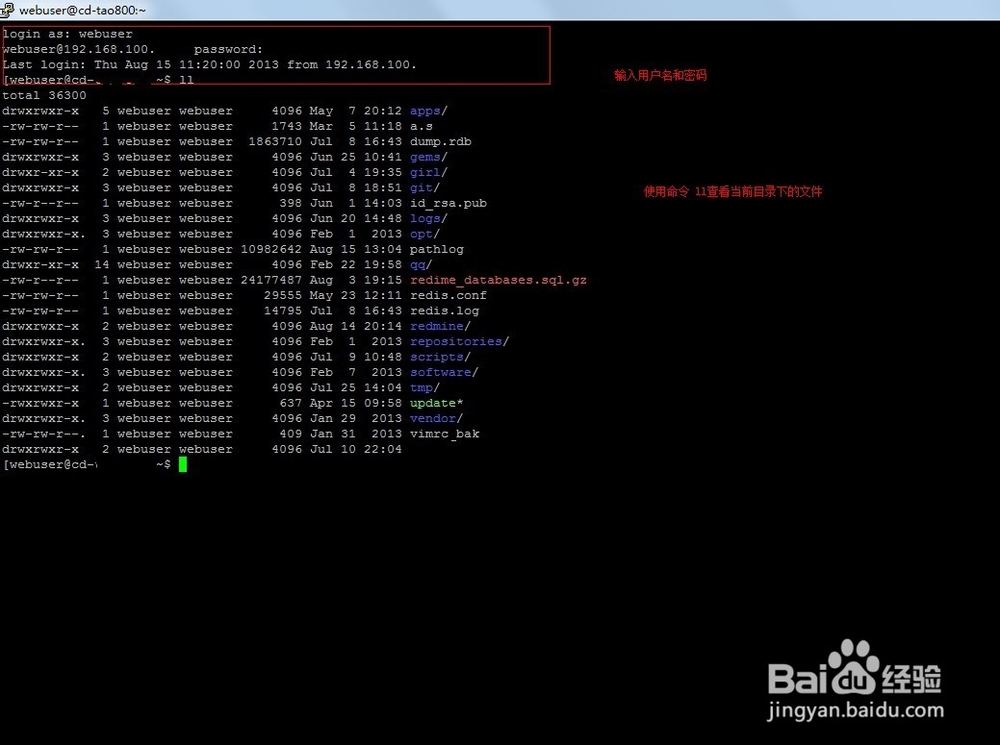The height and width of the screenshot is (745, 1000).
Task: Click the gems/ directory name
Action: click(429, 157)
